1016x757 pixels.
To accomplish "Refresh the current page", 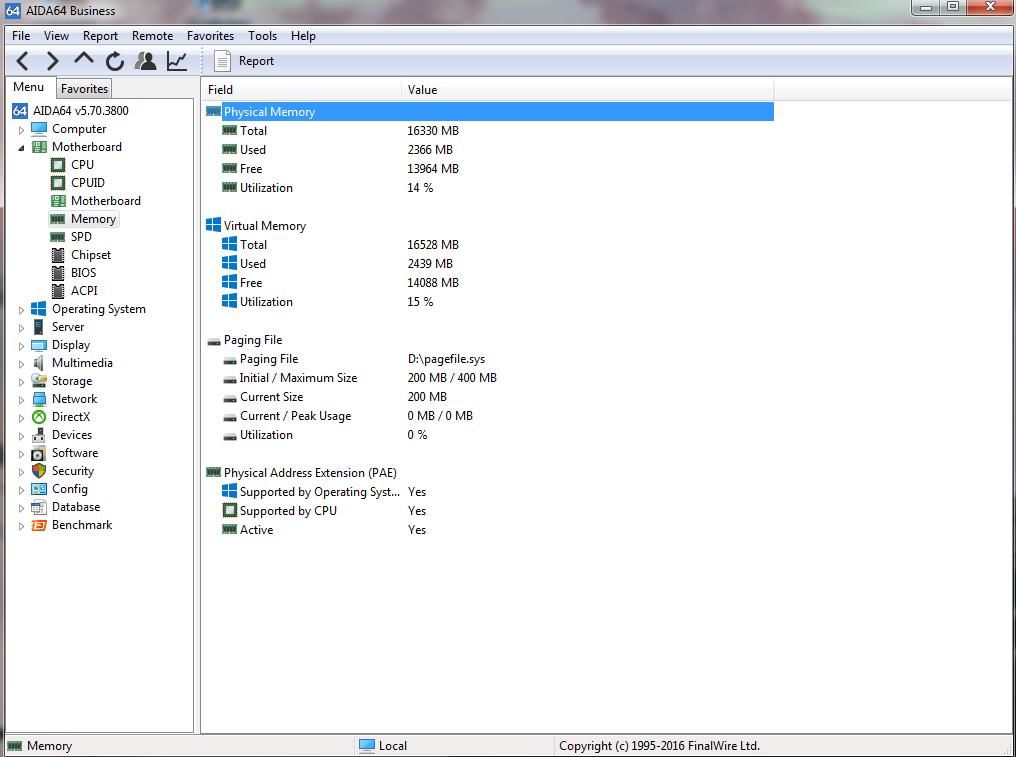I will click(115, 61).
